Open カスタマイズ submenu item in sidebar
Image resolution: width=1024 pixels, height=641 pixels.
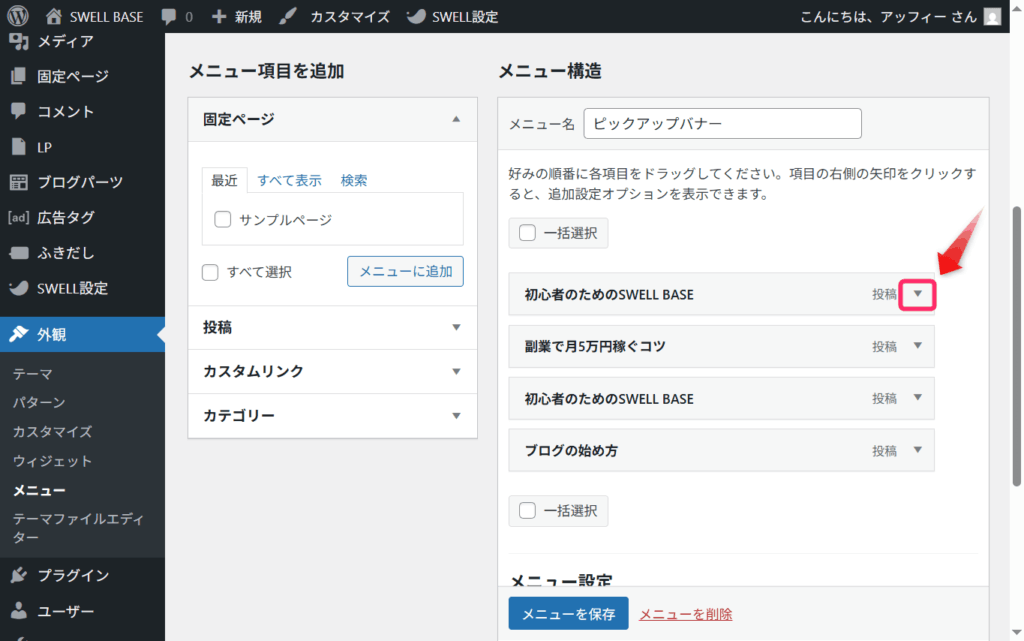coord(52,431)
